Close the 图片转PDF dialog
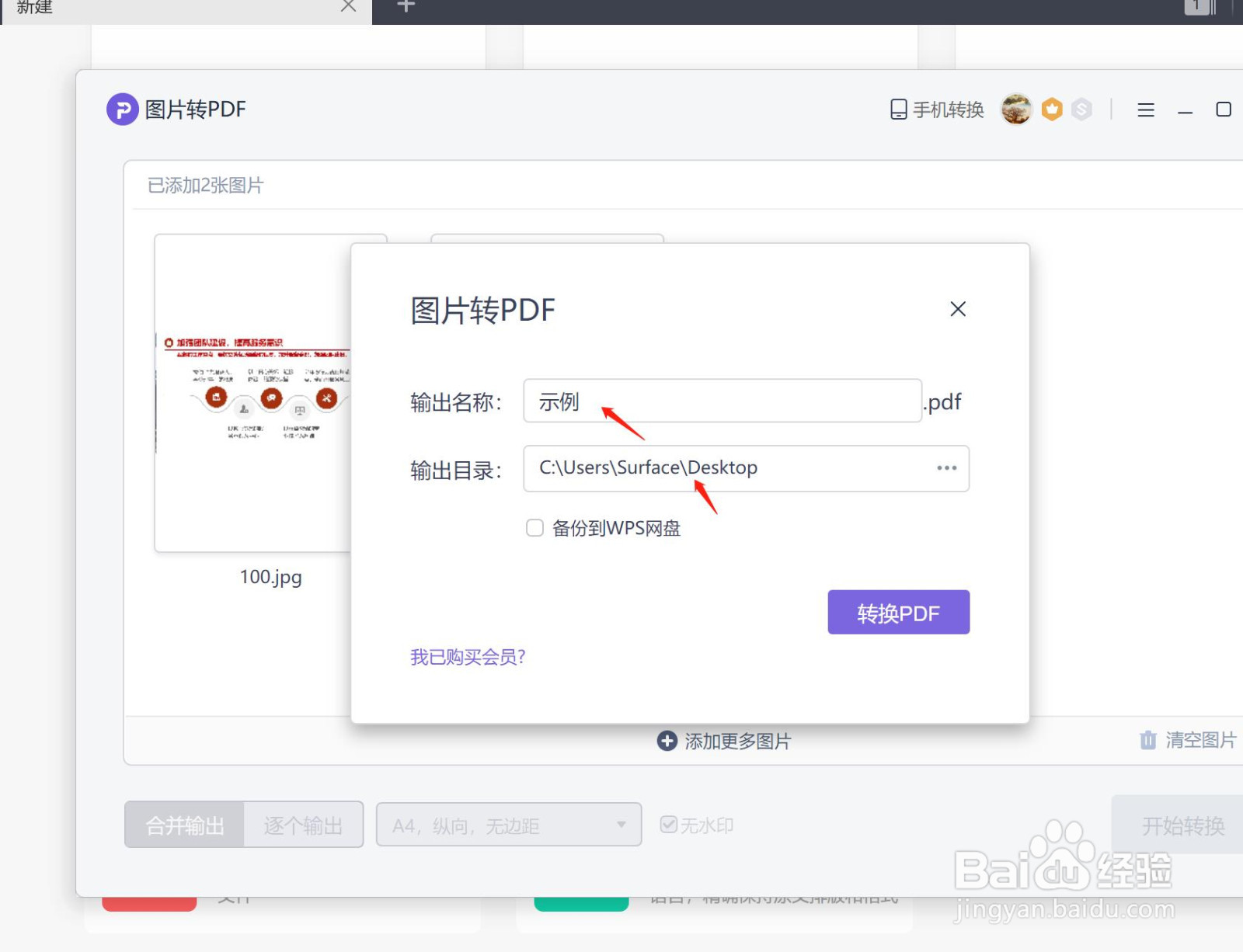This screenshot has width=1243, height=952. point(958,309)
